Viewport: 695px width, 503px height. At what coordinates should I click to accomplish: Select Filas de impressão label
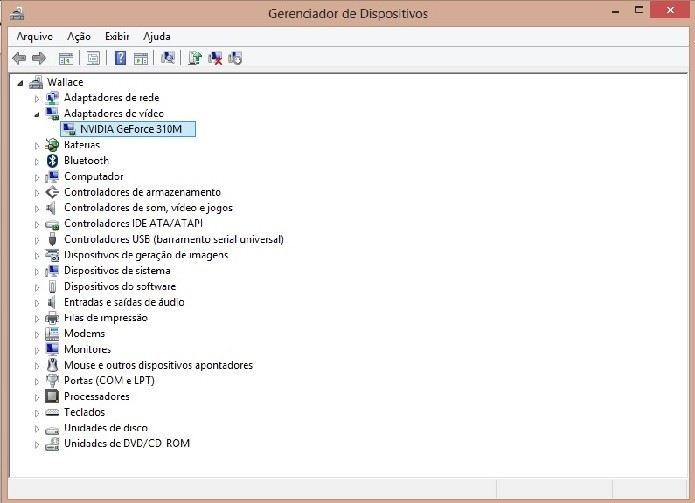click(105, 318)
